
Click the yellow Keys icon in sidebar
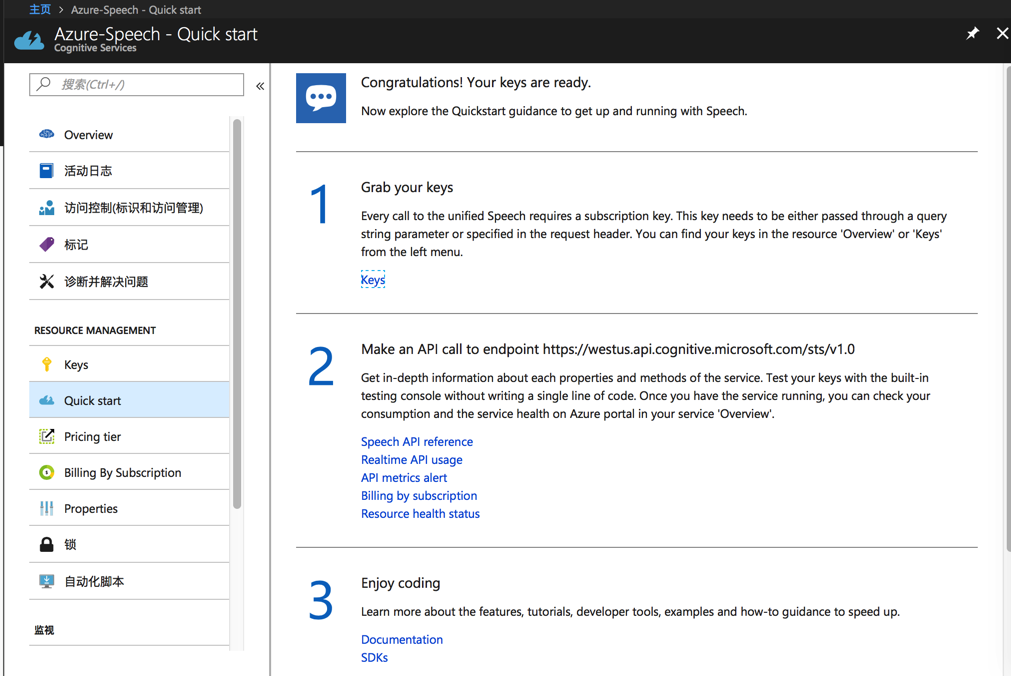click(x=47, y=364)
